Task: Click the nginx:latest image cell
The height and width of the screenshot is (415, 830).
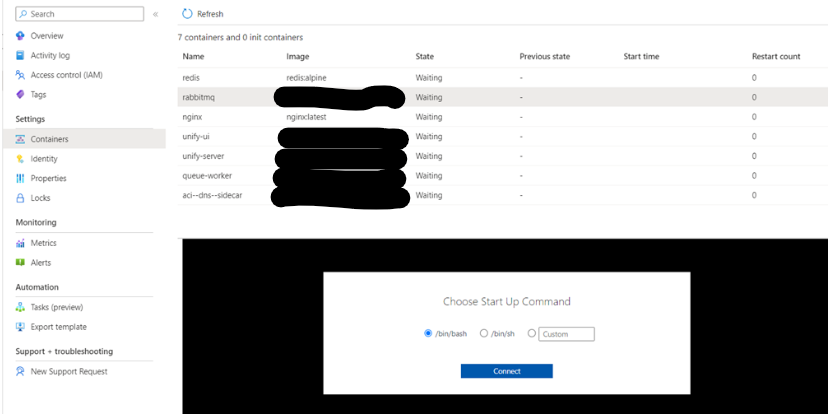Action: click(306, 117)
